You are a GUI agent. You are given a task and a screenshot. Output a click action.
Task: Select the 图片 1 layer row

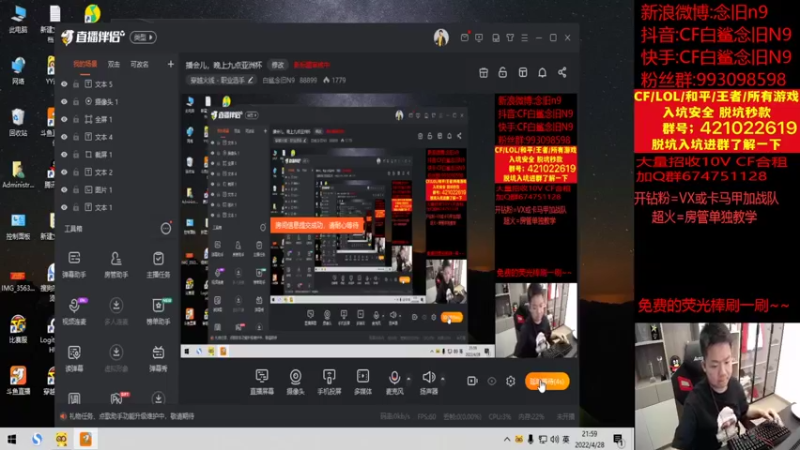116,190
